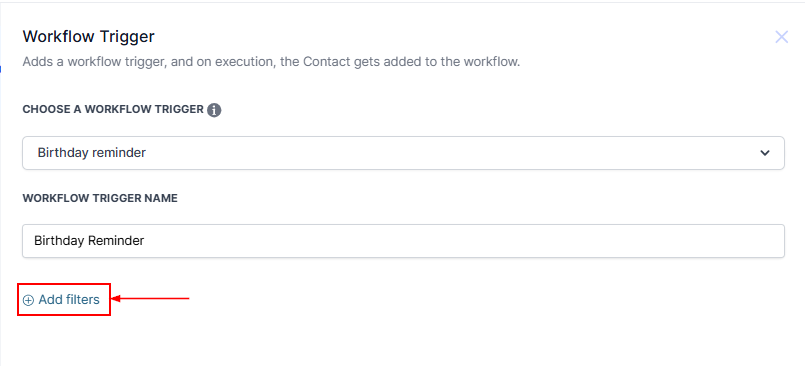Focus the Workflow Trigger Name input field
The height and width of the screenshot is (366, 805).
403,241
